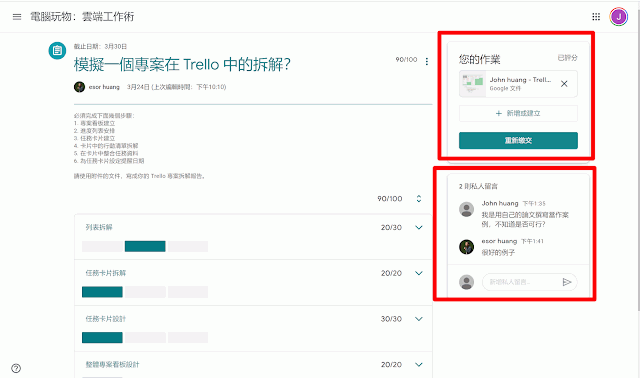Send the private comment
This screenshot has height=378, width=640.
pos(567,282)
